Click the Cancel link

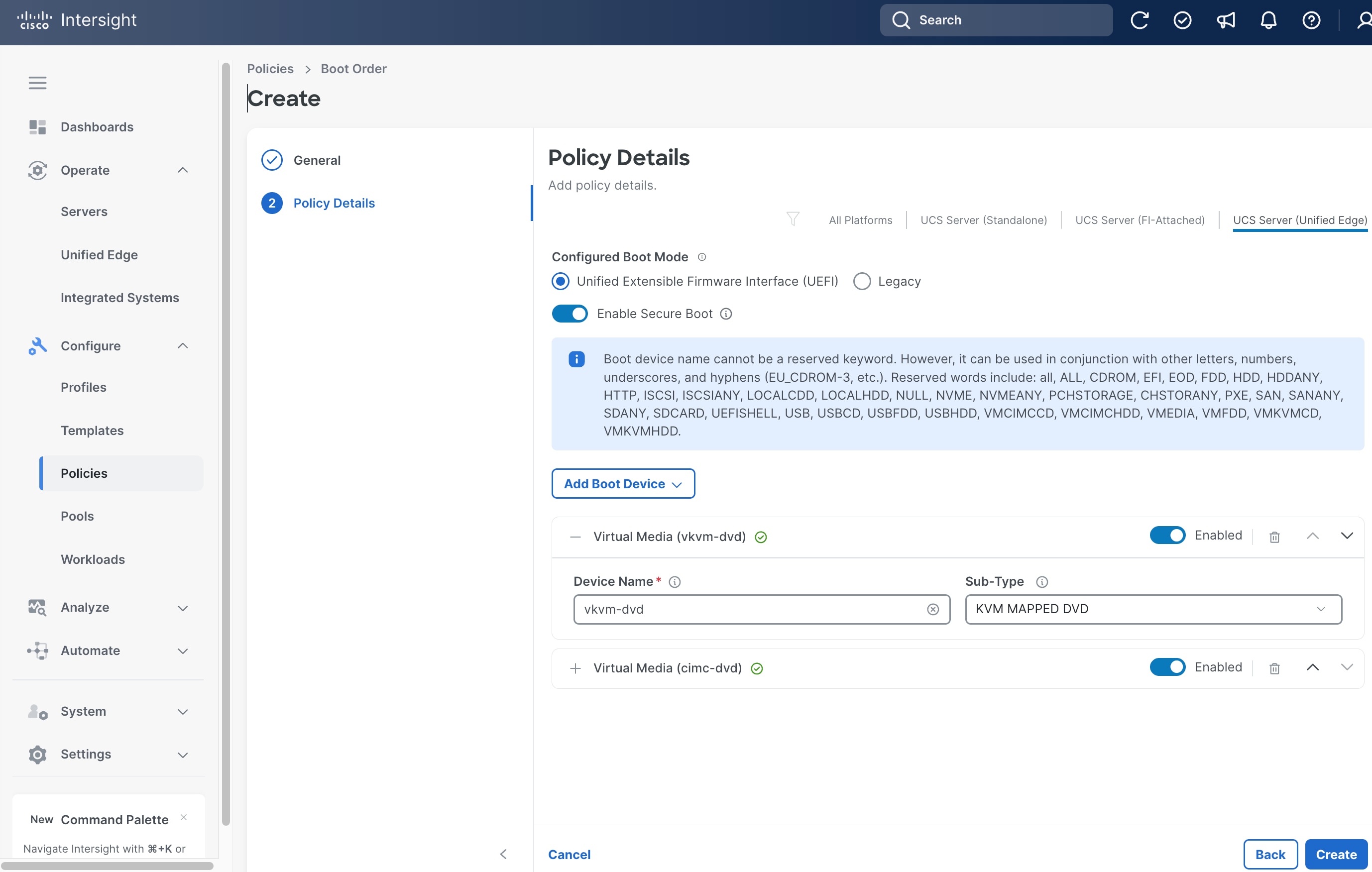point(569,855)
